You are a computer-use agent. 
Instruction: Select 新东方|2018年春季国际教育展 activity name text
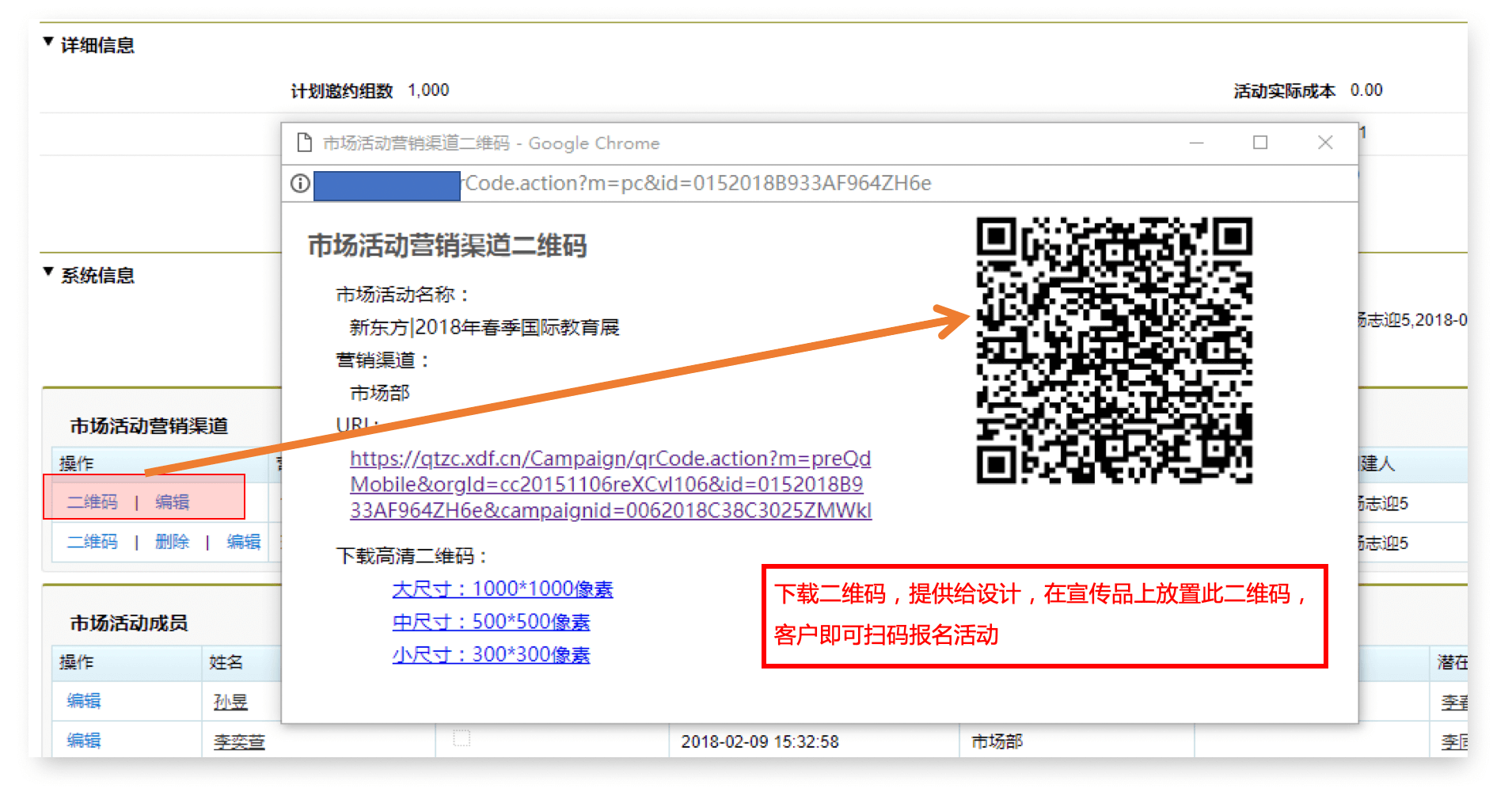[484, 327]
